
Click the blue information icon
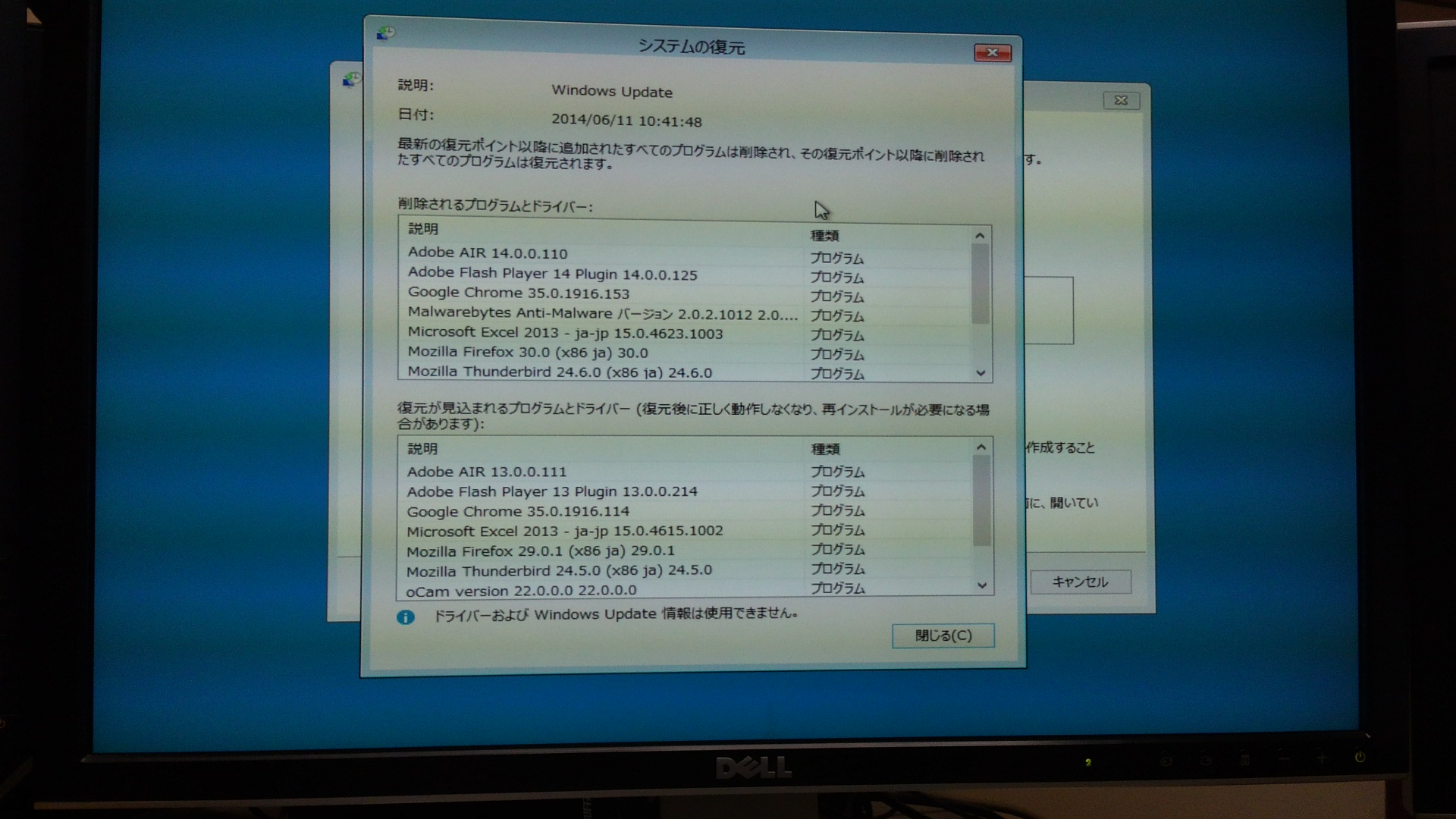tap(406, 617)
